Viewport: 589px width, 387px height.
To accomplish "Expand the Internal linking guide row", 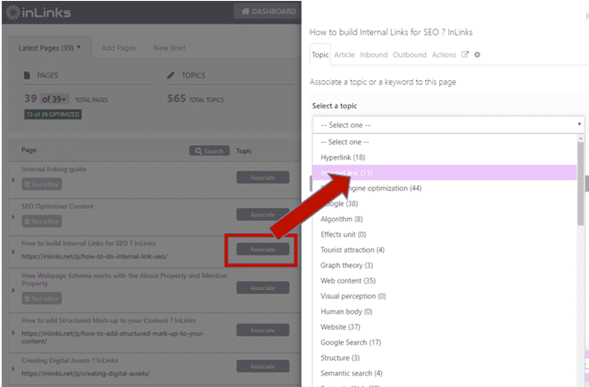I will (x=13, y=180).
